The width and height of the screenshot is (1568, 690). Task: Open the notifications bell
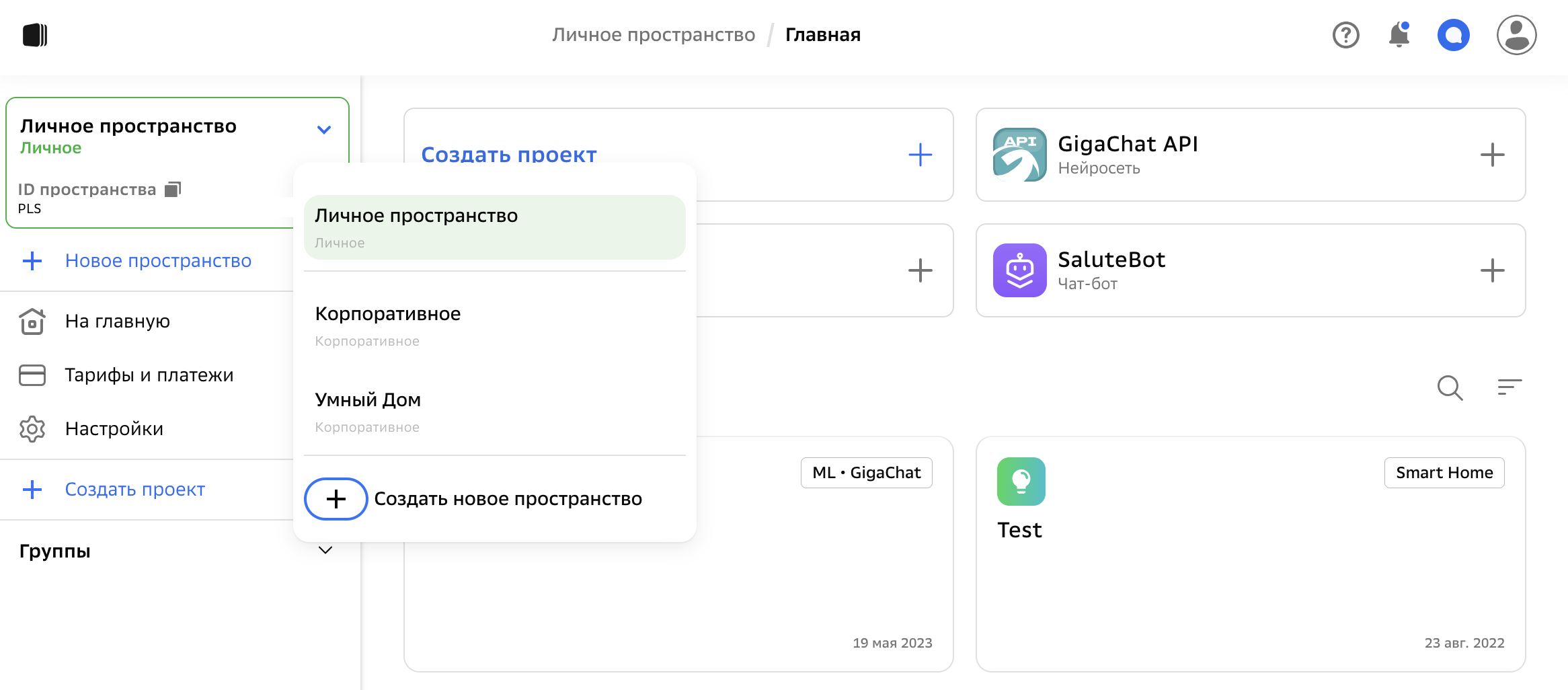(1399, 34)
